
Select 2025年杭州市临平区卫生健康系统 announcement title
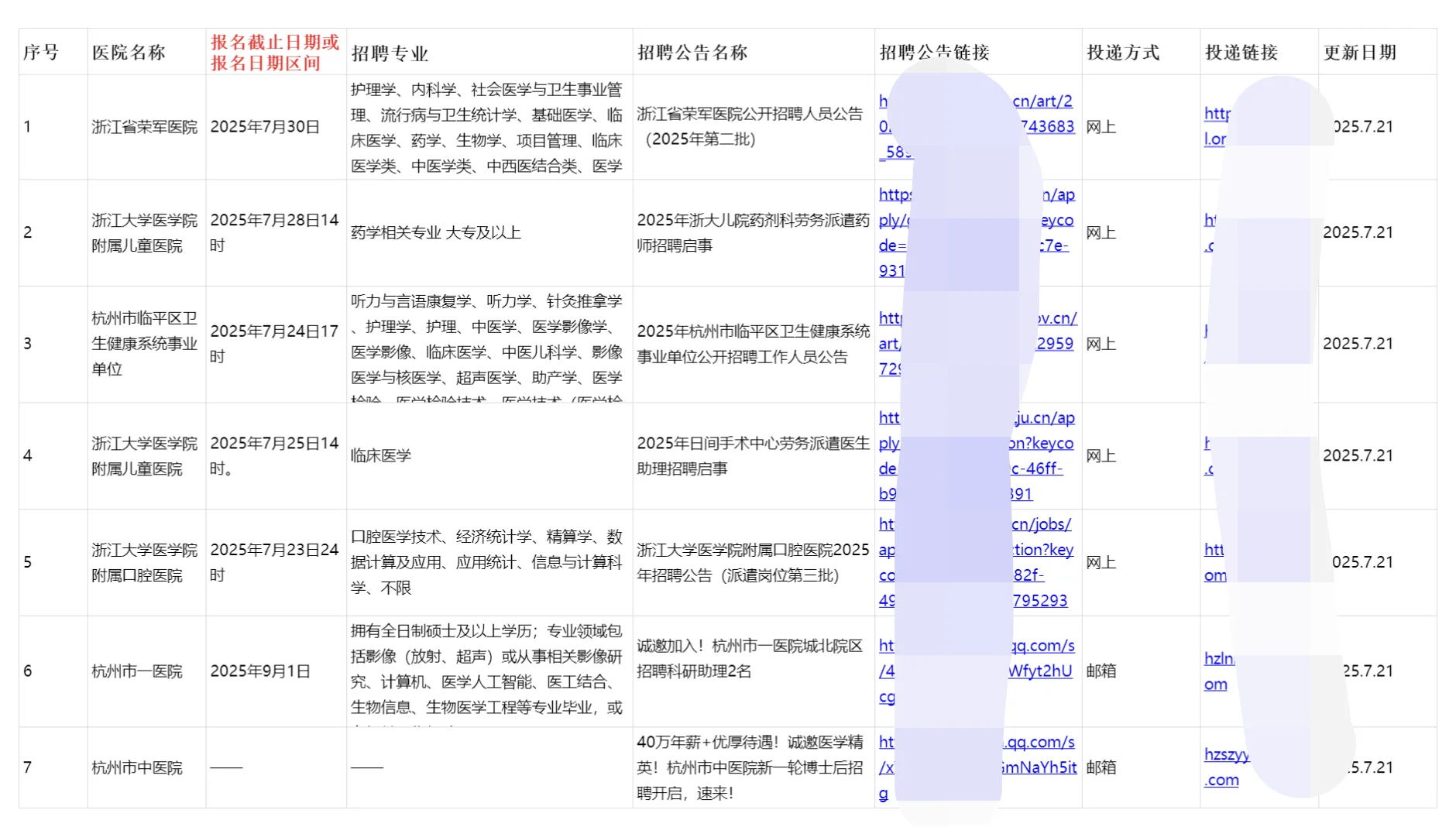tap(754, 344)
